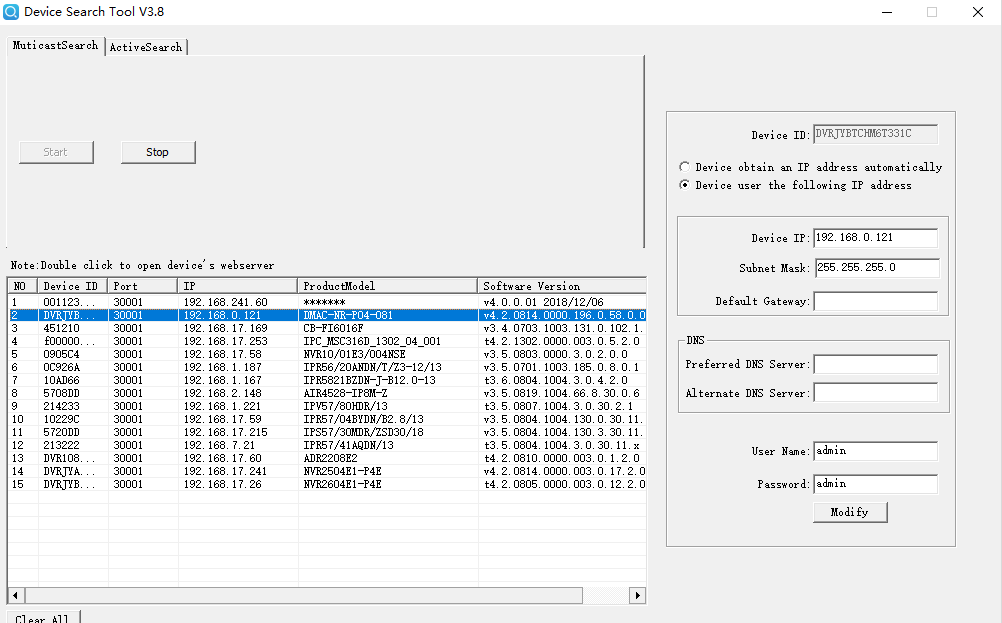Screen dimensions: 1002x623
Task: Select device row with IP 192.168.17.169
Action: [x=225, y=328]
